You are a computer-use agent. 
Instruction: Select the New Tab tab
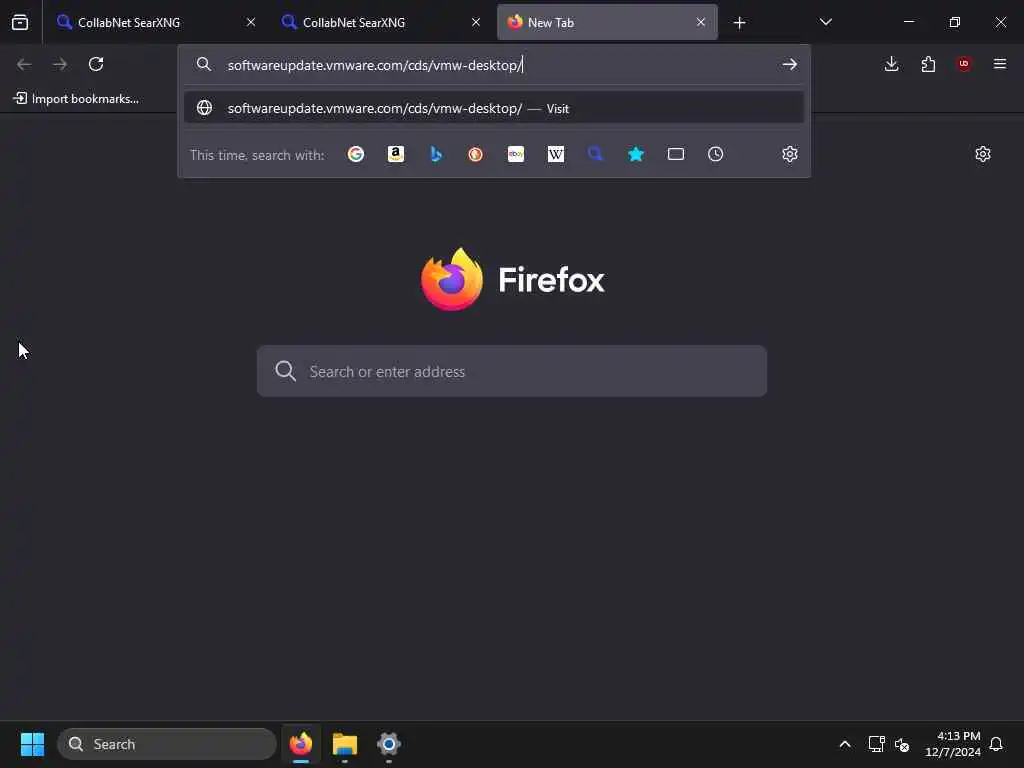607,22
